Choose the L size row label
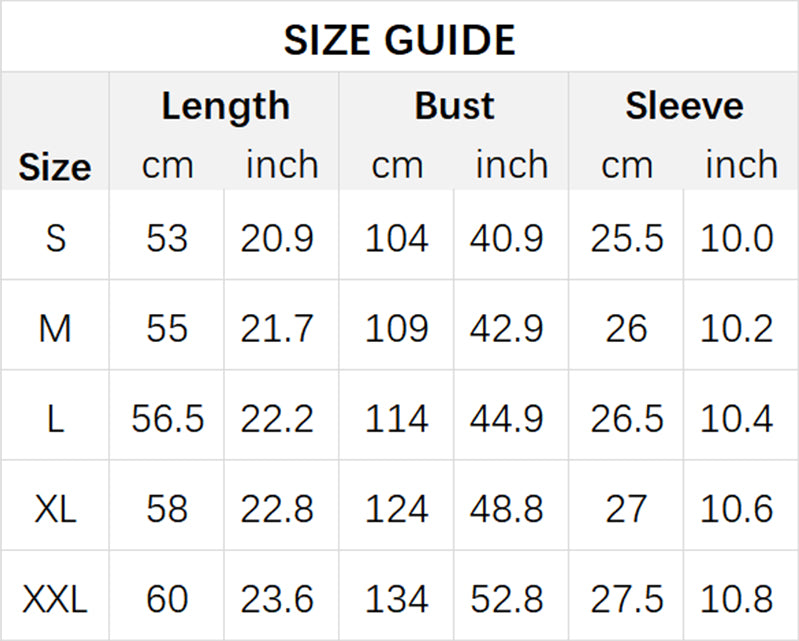 [55, 419]
